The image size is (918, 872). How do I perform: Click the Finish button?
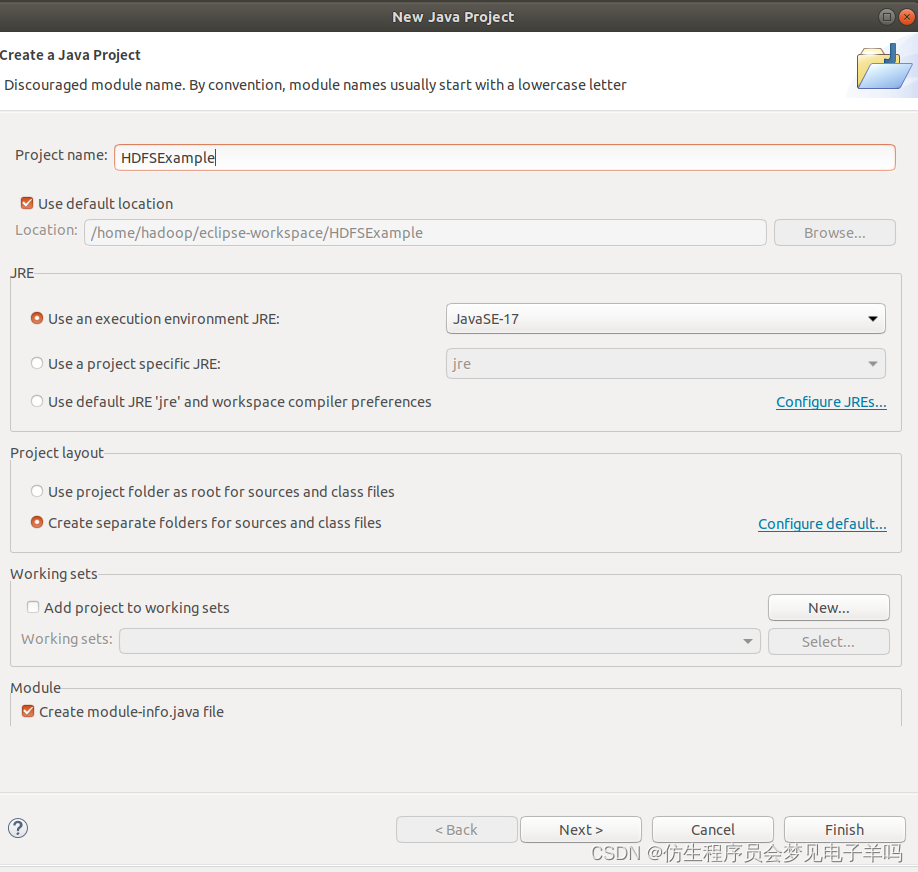coord(845,830)
